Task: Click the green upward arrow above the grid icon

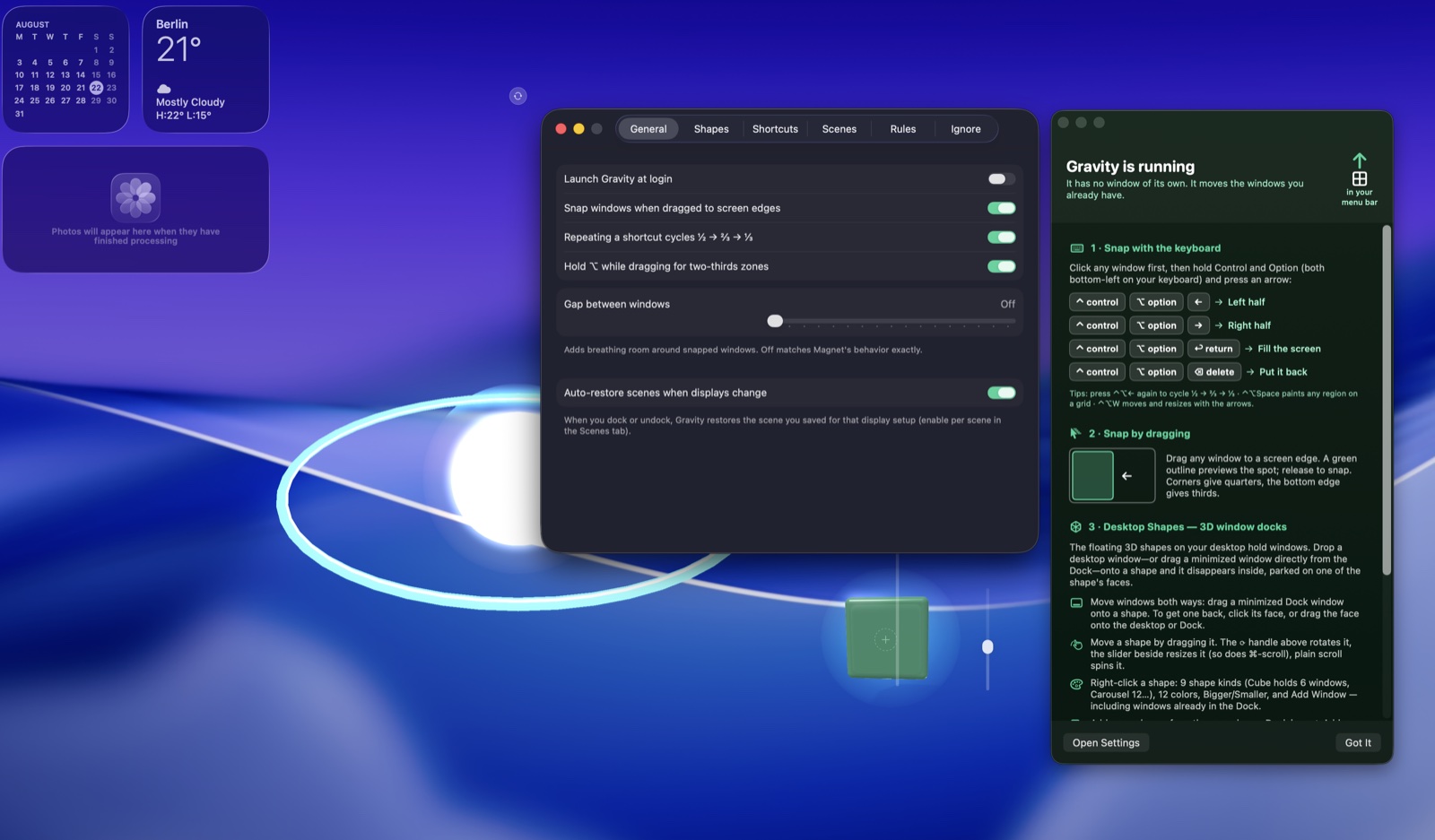Action: pyautogui.click(x=1360, y=160)
